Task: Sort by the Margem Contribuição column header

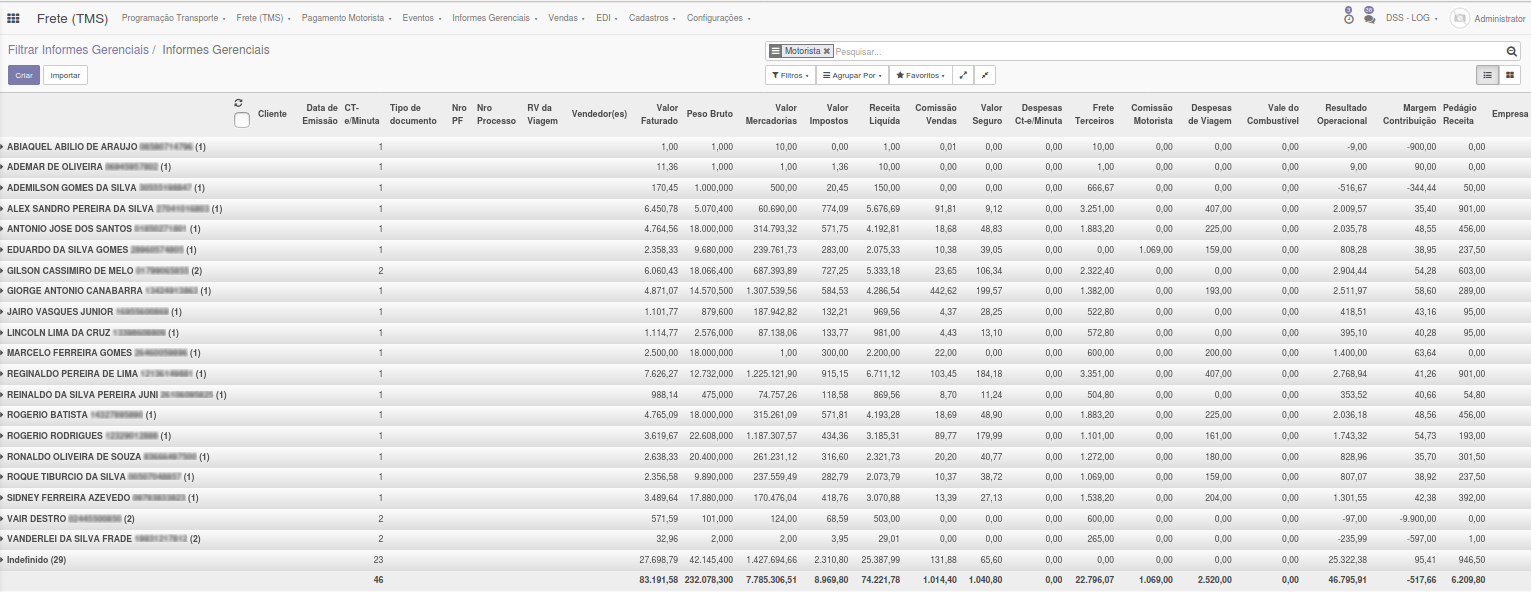Action: click(x=1409, y=114)
